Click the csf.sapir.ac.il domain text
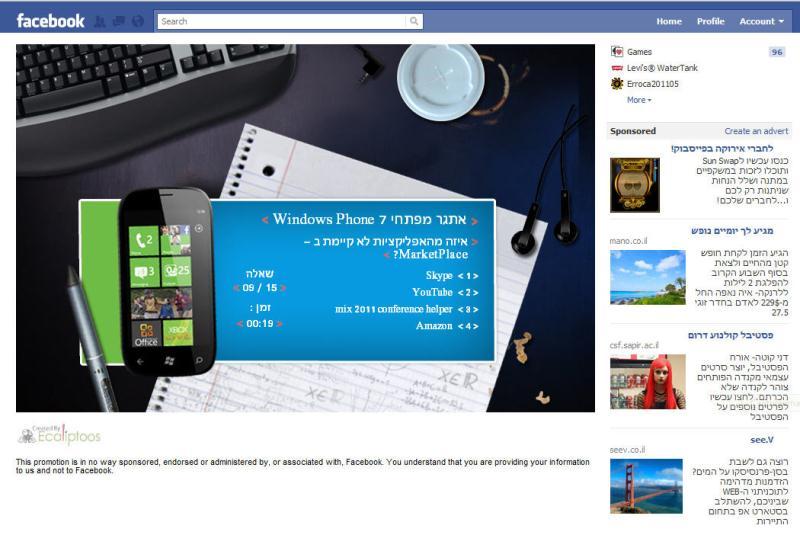 634,345
